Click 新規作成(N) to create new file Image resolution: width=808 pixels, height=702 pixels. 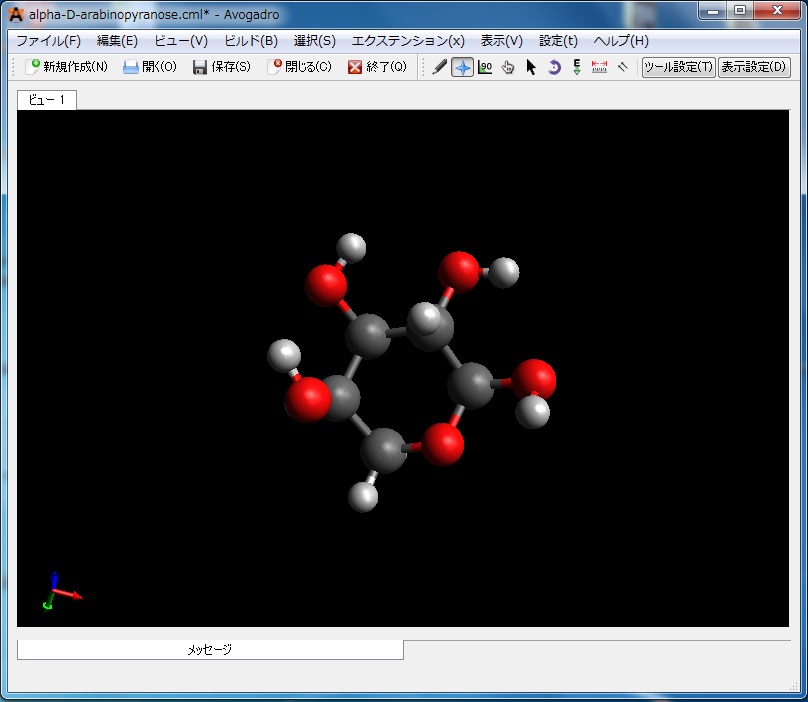tap(66, 67)
